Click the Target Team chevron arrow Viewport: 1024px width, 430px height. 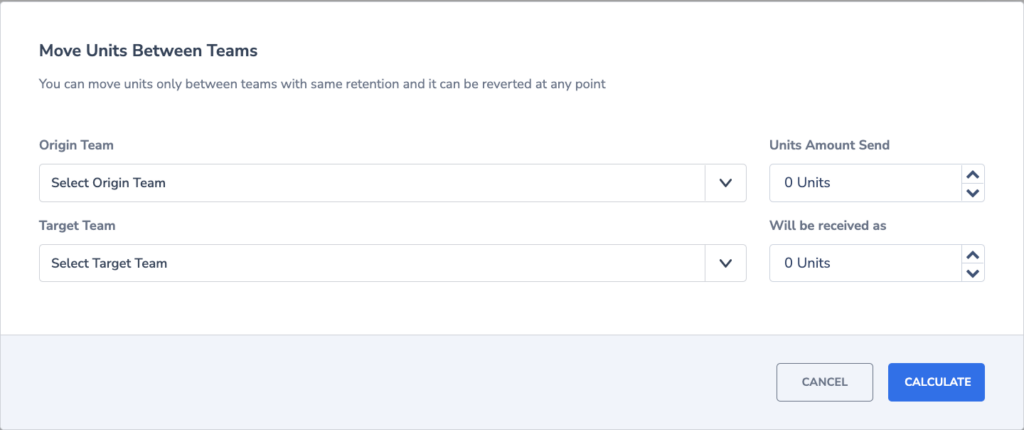[x=725, y=263]
